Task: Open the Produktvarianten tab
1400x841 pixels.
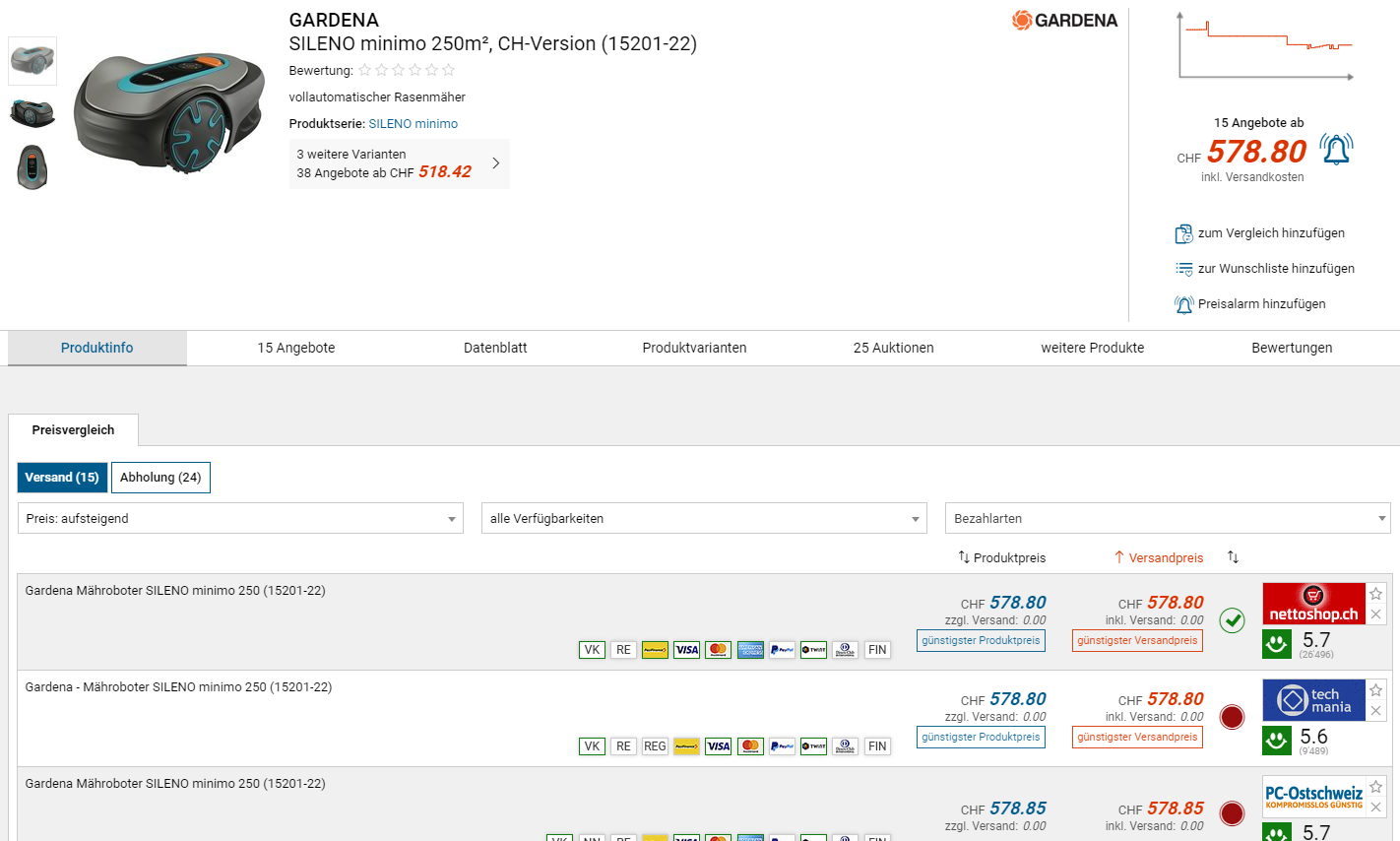Action: click(x=694, y=348)
